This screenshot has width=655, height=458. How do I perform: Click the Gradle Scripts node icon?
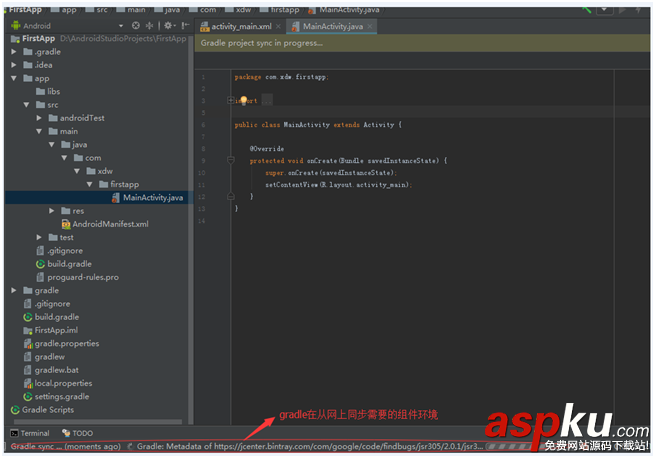point(15,410)
